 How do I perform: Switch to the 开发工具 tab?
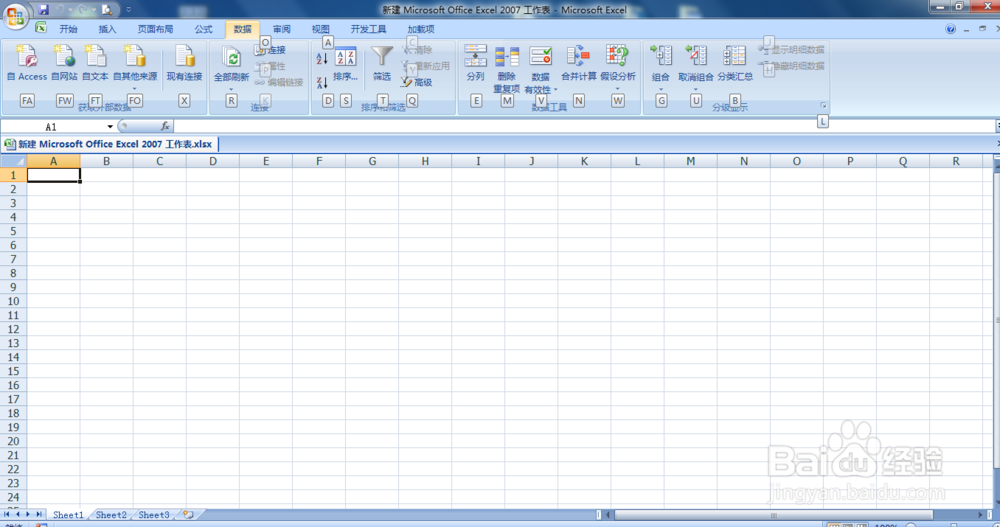click(368, 29)
